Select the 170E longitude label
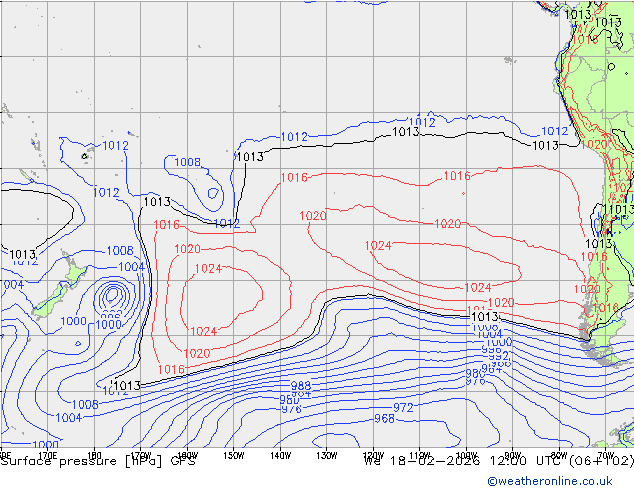Image resolution: width=634 pixels, height=490 pixels. 48,455
